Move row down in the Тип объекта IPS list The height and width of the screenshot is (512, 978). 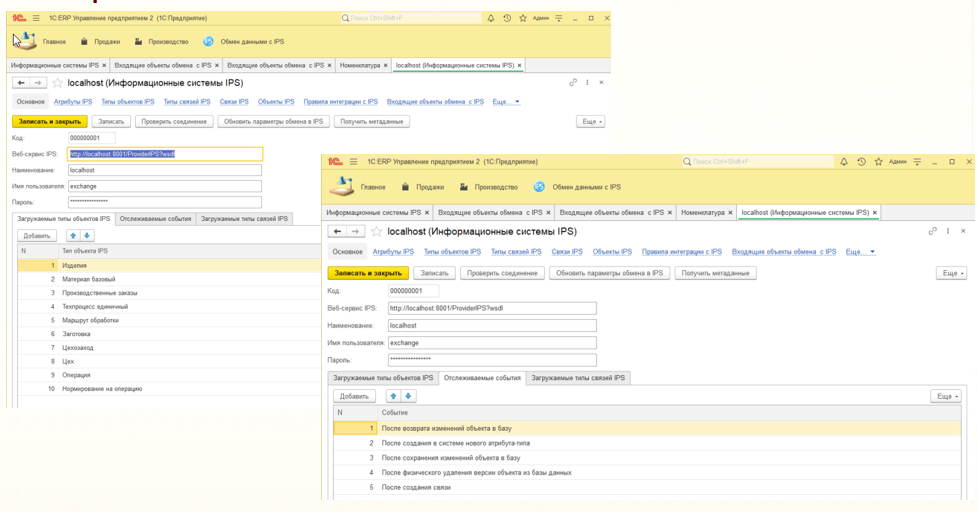click(x=87, y=236)
